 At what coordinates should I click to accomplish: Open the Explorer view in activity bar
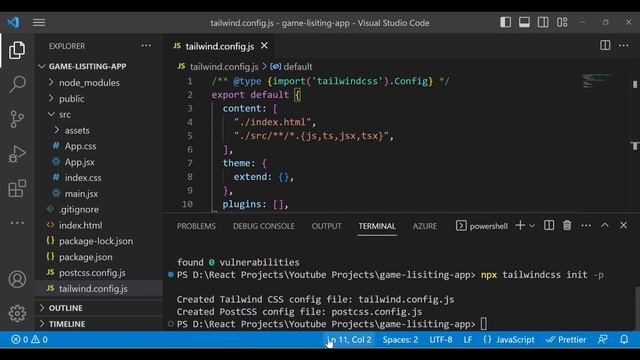[17, 50]
